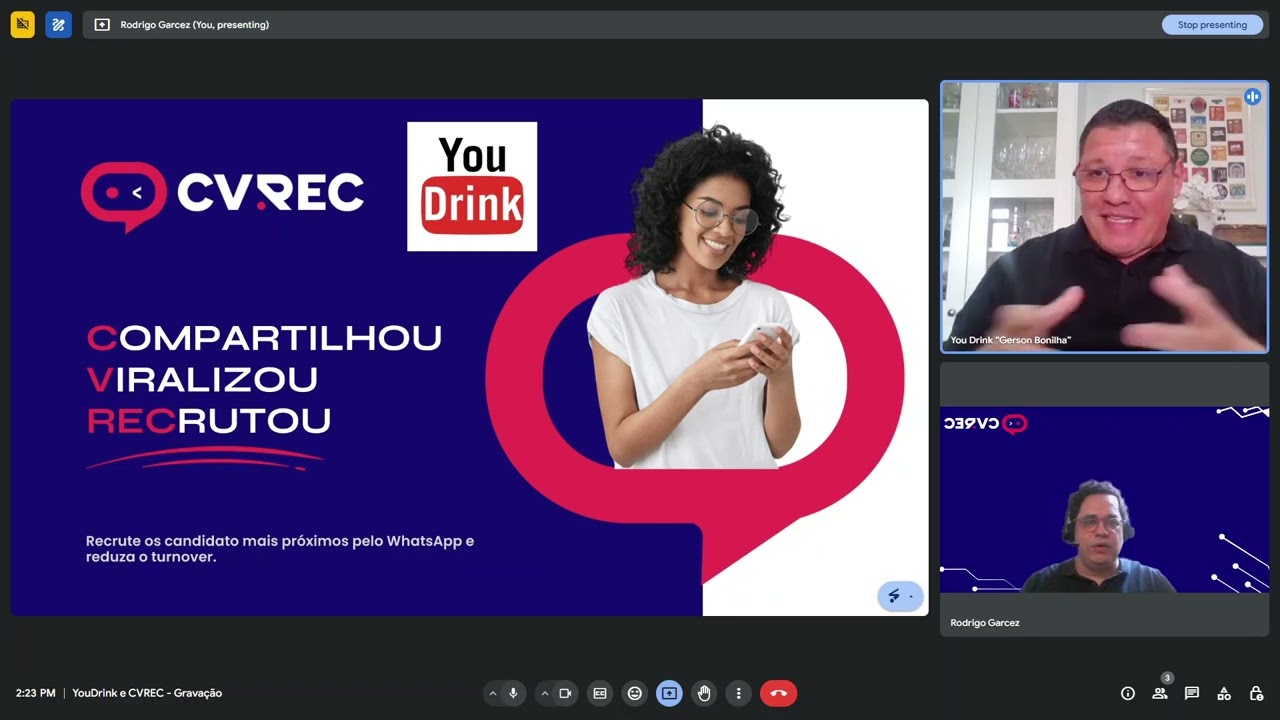Click the yellow Meet companion icon

[x=22, y=25]
